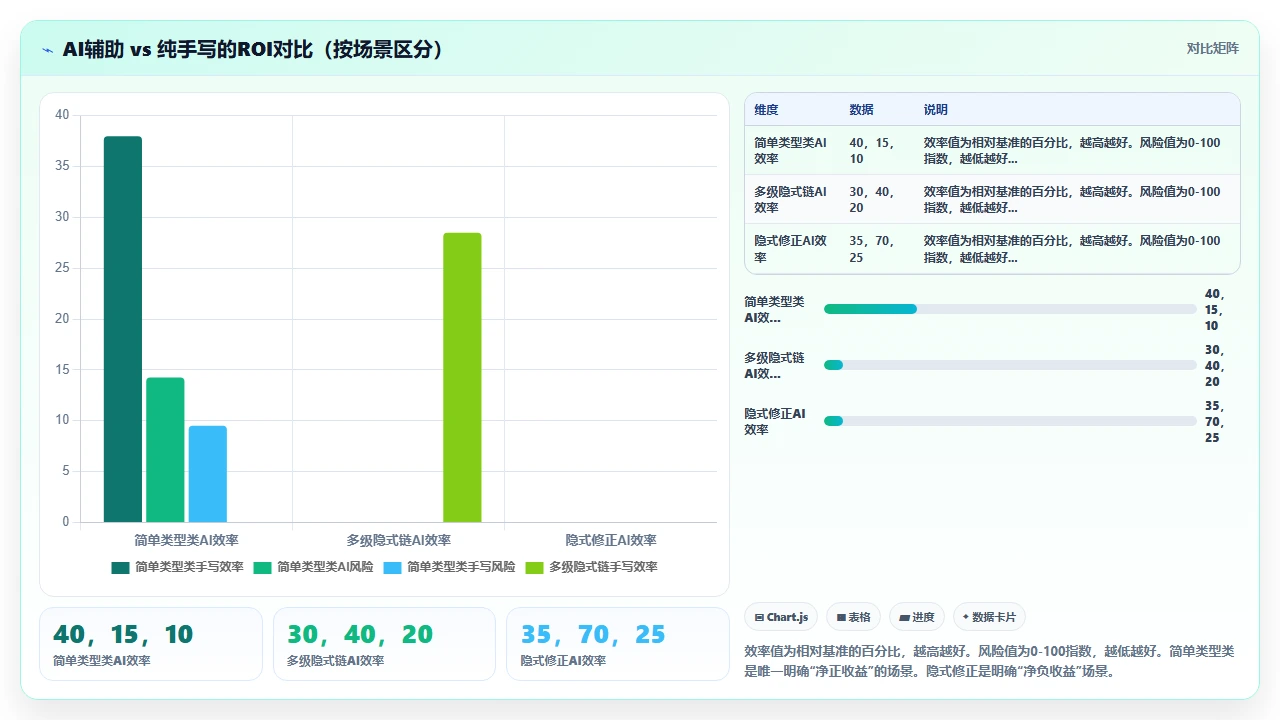Toggle the 多级隐式链手写效率 legend item
Image resolution: width=1280 pixels, height=720 pixels.
coord(591,567)
